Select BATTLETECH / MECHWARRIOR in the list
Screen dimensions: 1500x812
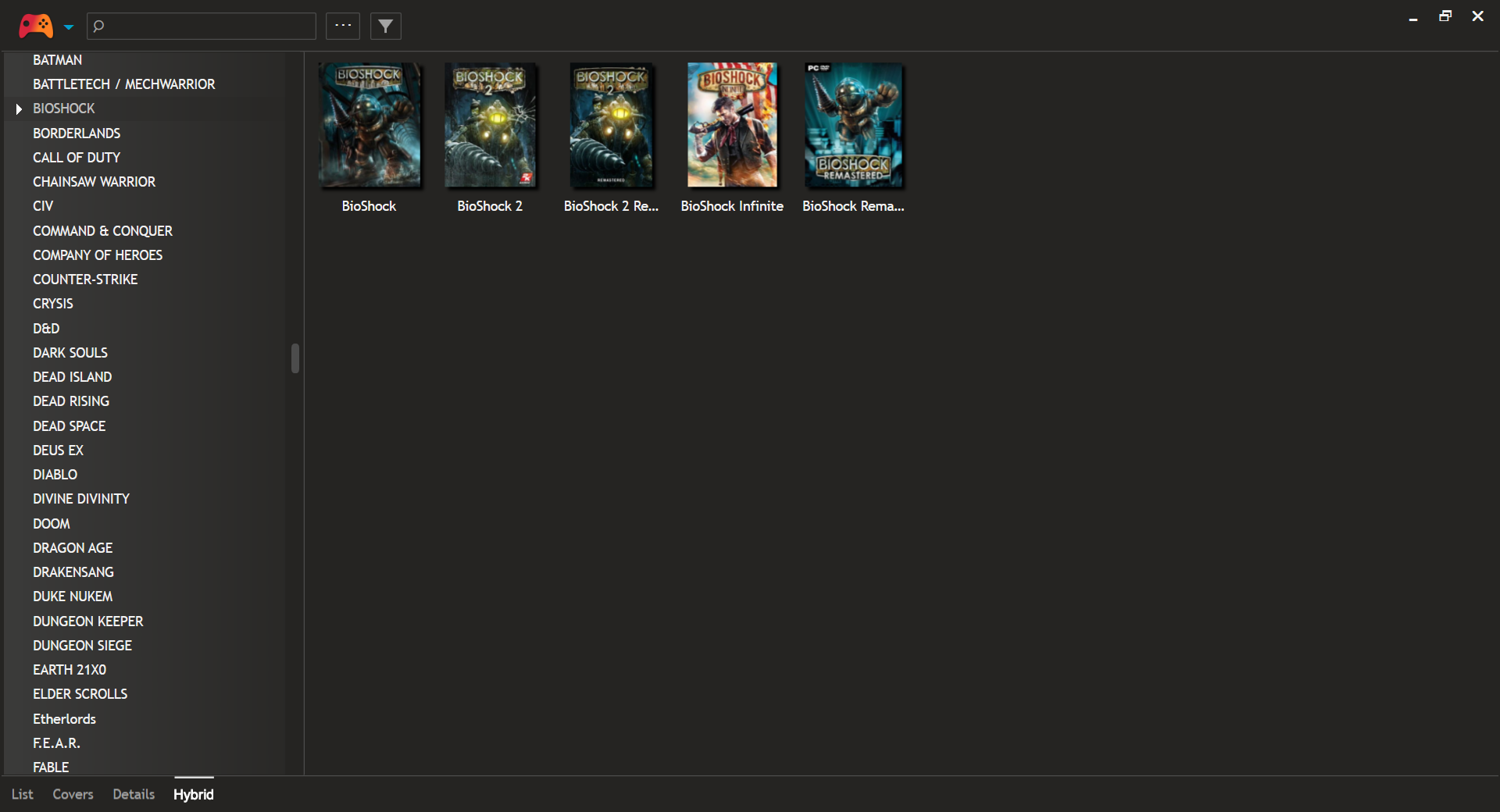(123, 84)
